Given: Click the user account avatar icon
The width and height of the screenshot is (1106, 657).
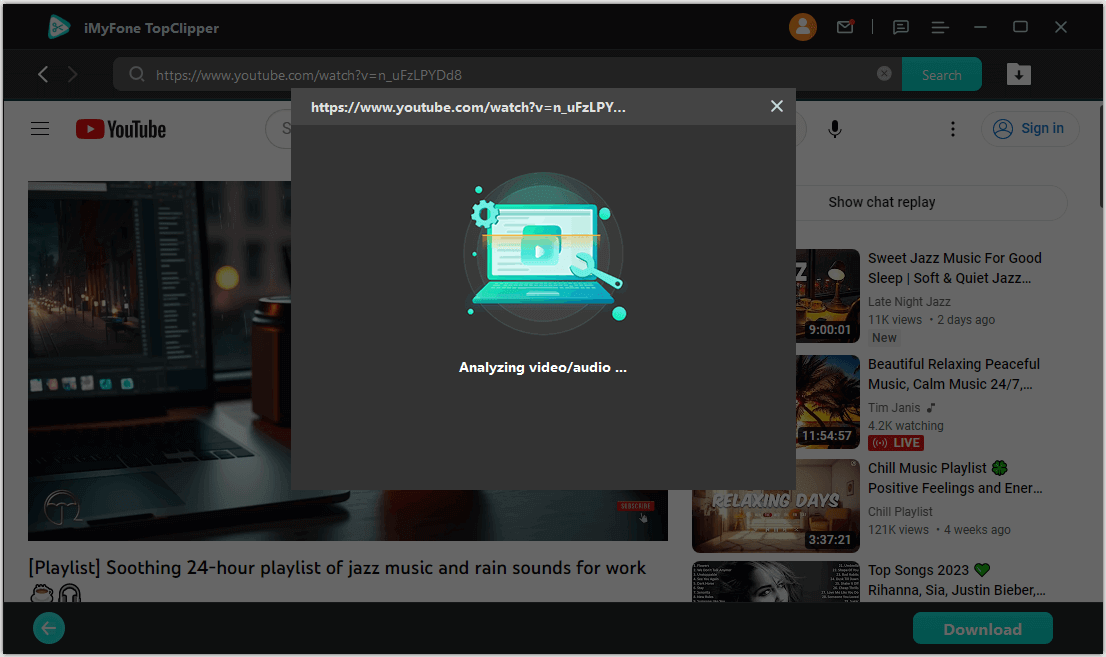Looking at the screenshot, I should [x=802, y=27].
